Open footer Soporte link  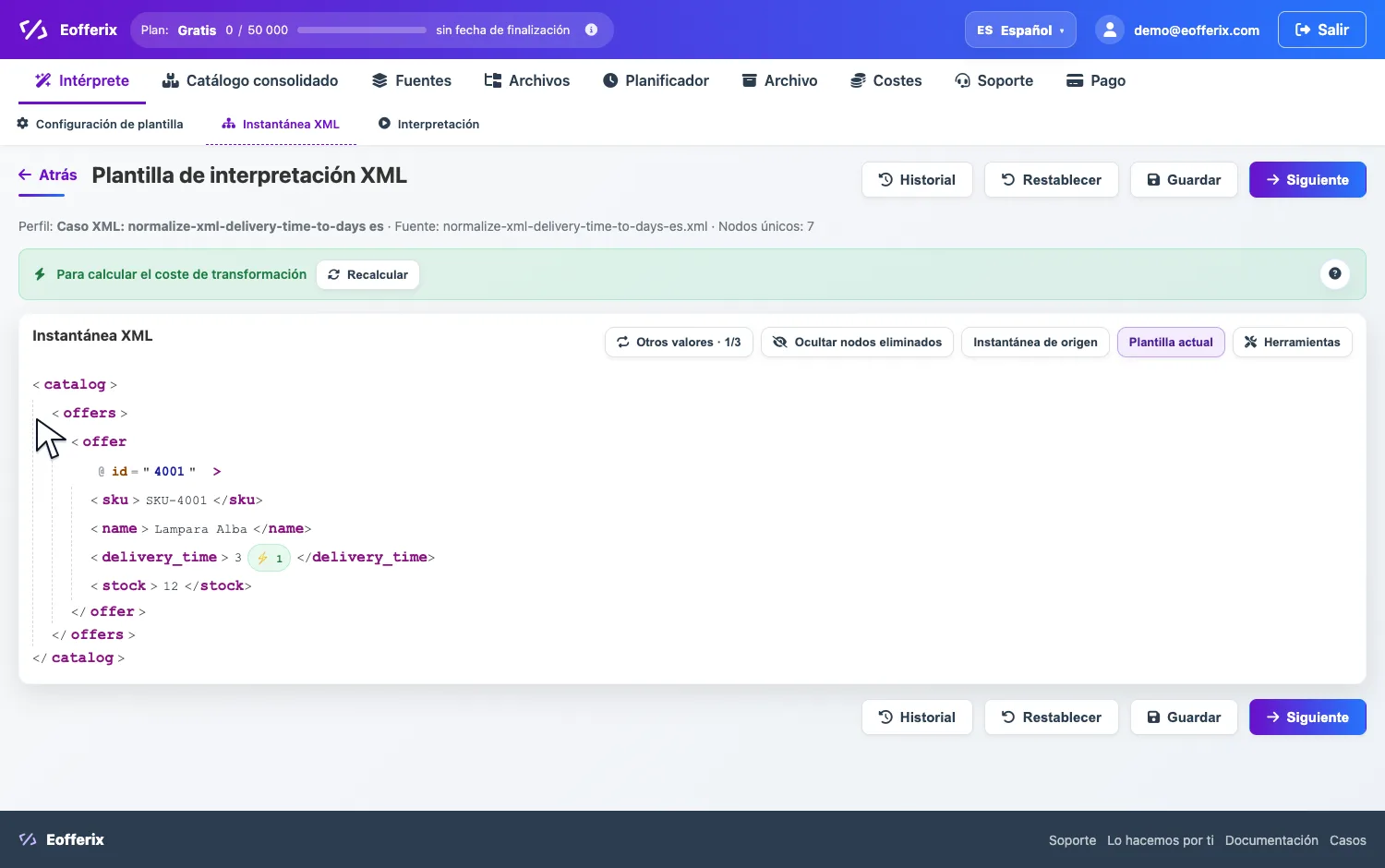(x=1072, y=840)
